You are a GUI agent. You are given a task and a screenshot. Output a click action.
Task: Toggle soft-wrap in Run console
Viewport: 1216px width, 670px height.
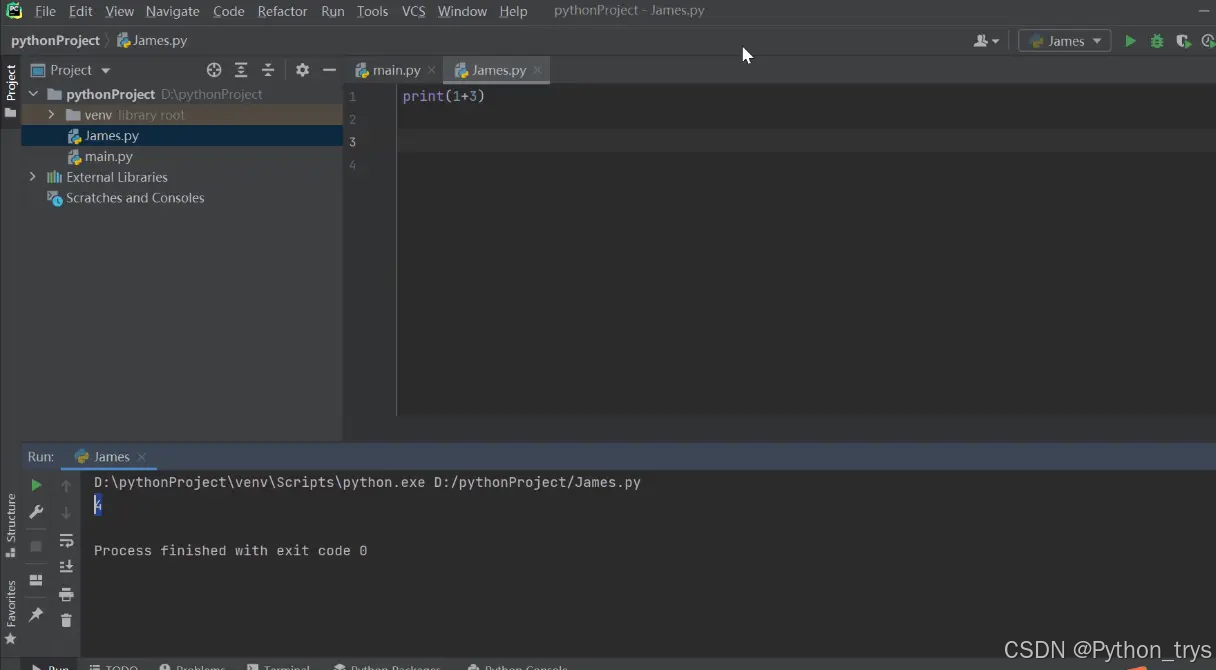[66, 541]
